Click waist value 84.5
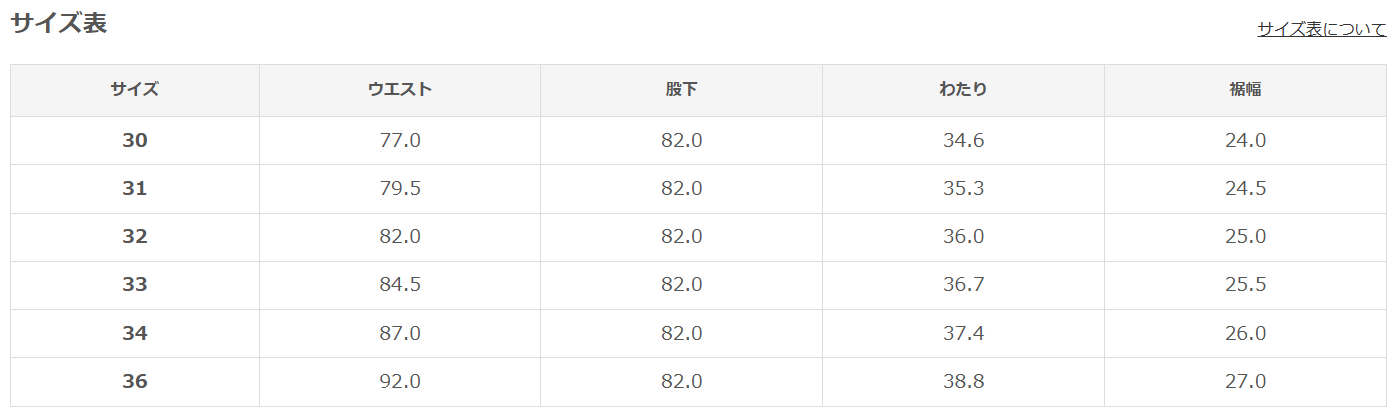This screenshot has width=1393, height=415. click(x=400, y=285)
